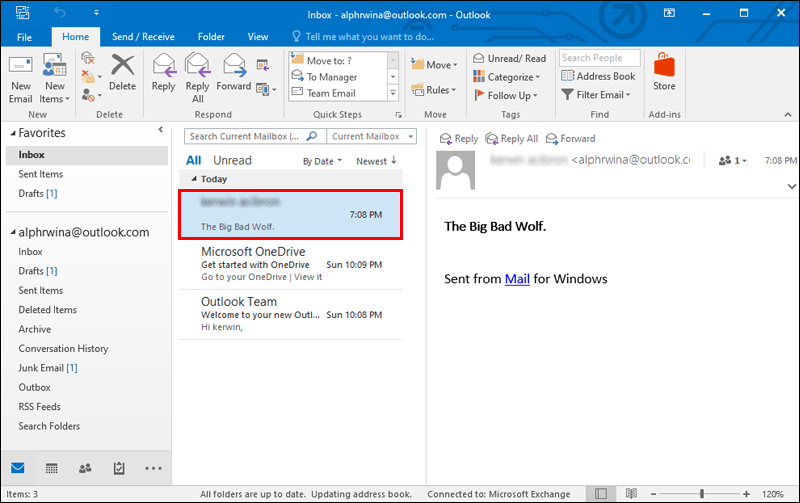Open the Microsoft OneDrive message

pos(290,264)
